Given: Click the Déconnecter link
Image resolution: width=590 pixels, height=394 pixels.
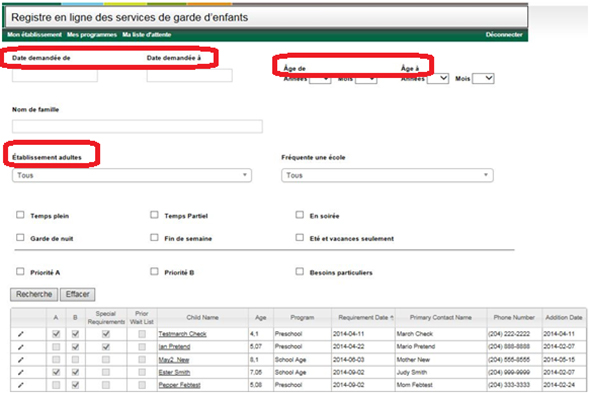Looking at the screenshot, I should coord(504,35).
